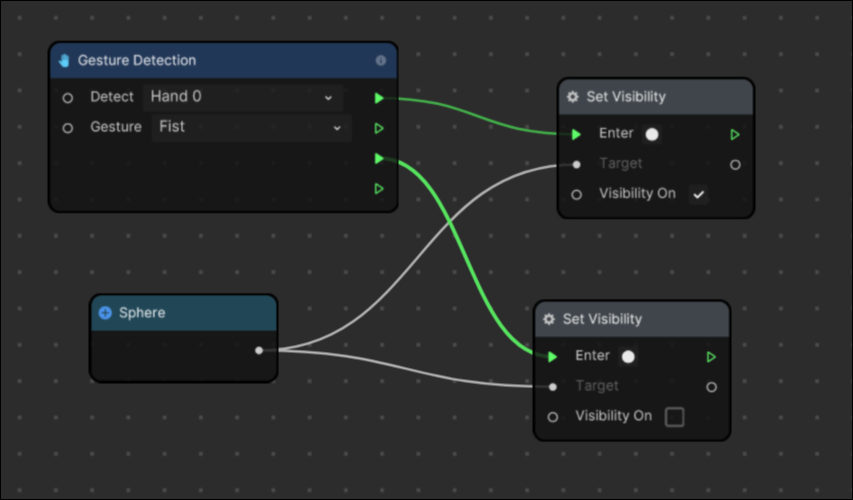
Task: Open the info icon on Gesture Detection header
Action: (381, 60)
